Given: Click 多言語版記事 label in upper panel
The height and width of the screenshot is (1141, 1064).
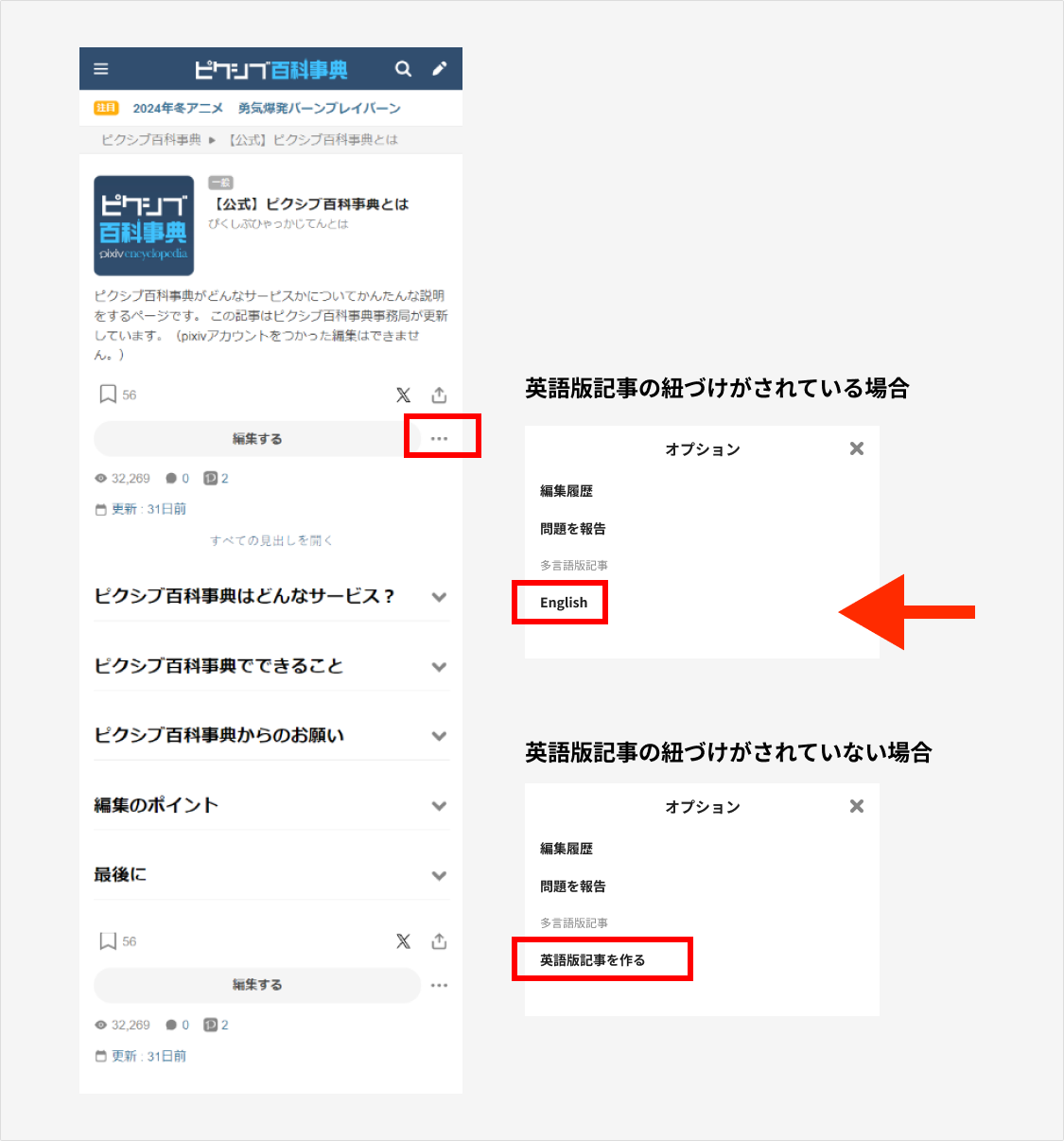Looking at the screenshot, I should (574, 566).
